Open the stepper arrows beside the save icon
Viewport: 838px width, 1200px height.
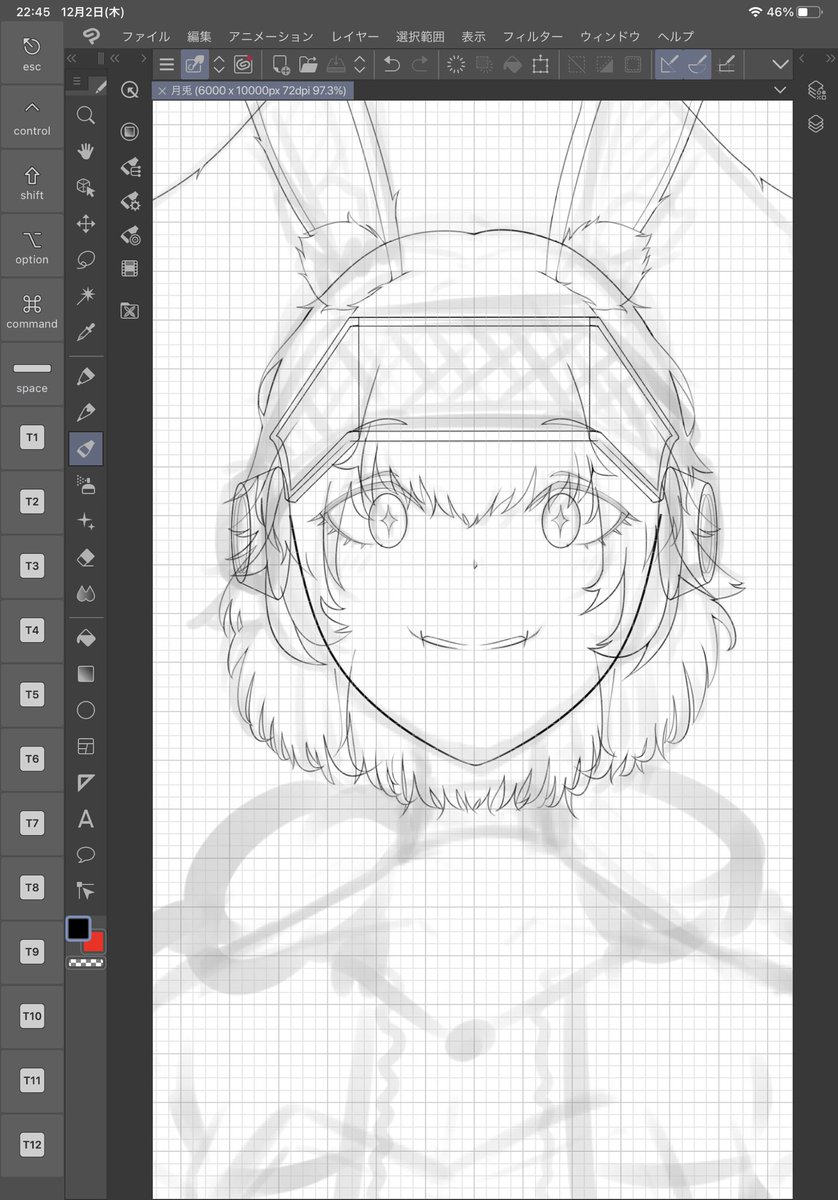[x=360, y=65]
